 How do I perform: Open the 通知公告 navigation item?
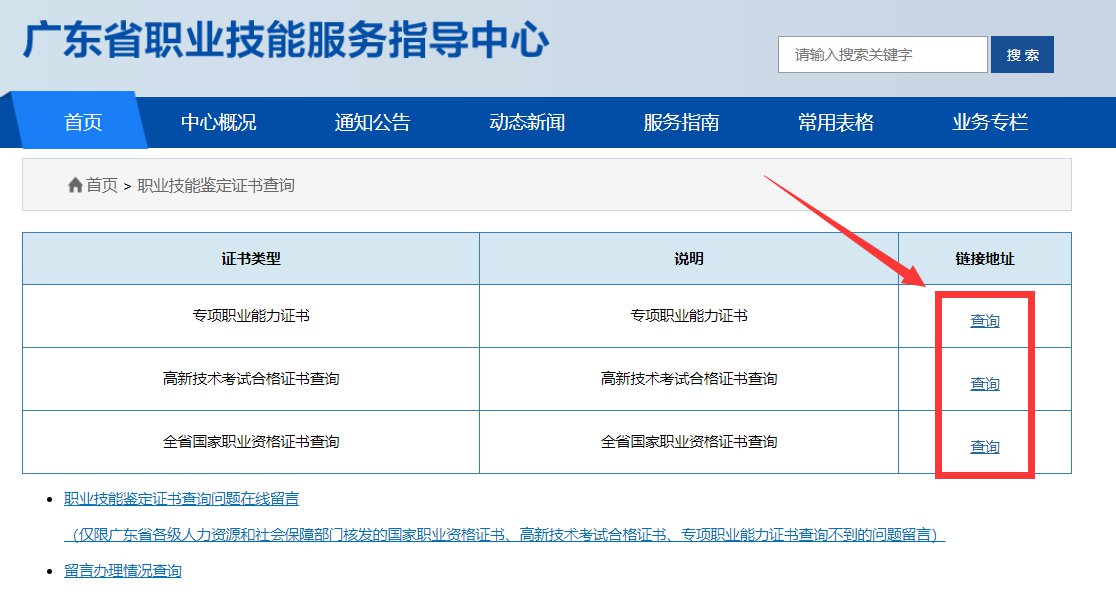[x=372, y=122]
